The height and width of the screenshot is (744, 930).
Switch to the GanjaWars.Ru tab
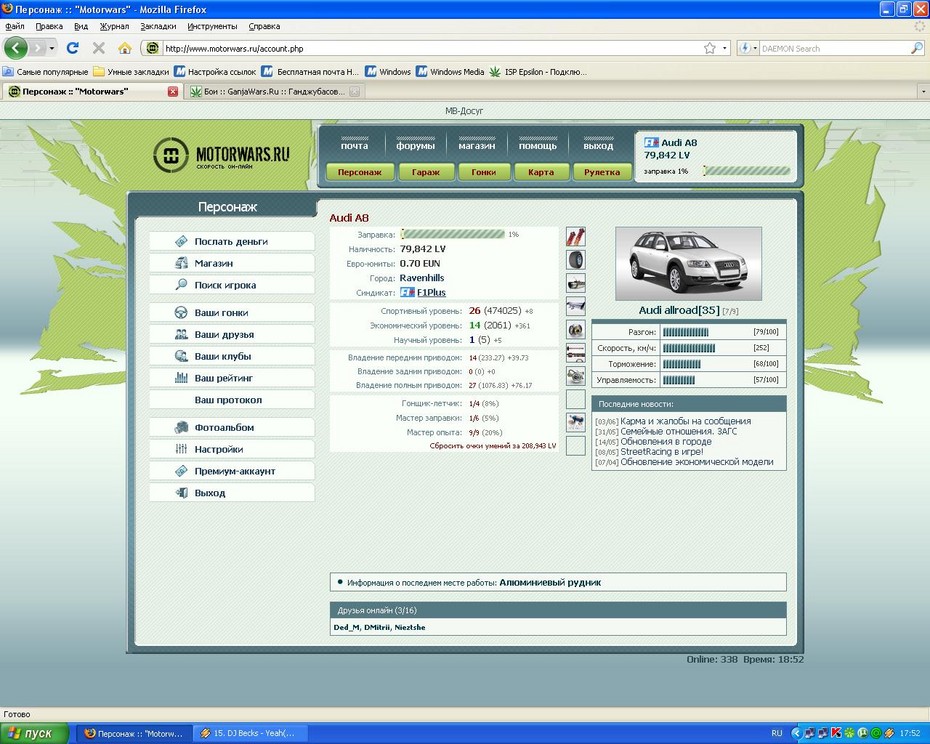pos(274,91)
